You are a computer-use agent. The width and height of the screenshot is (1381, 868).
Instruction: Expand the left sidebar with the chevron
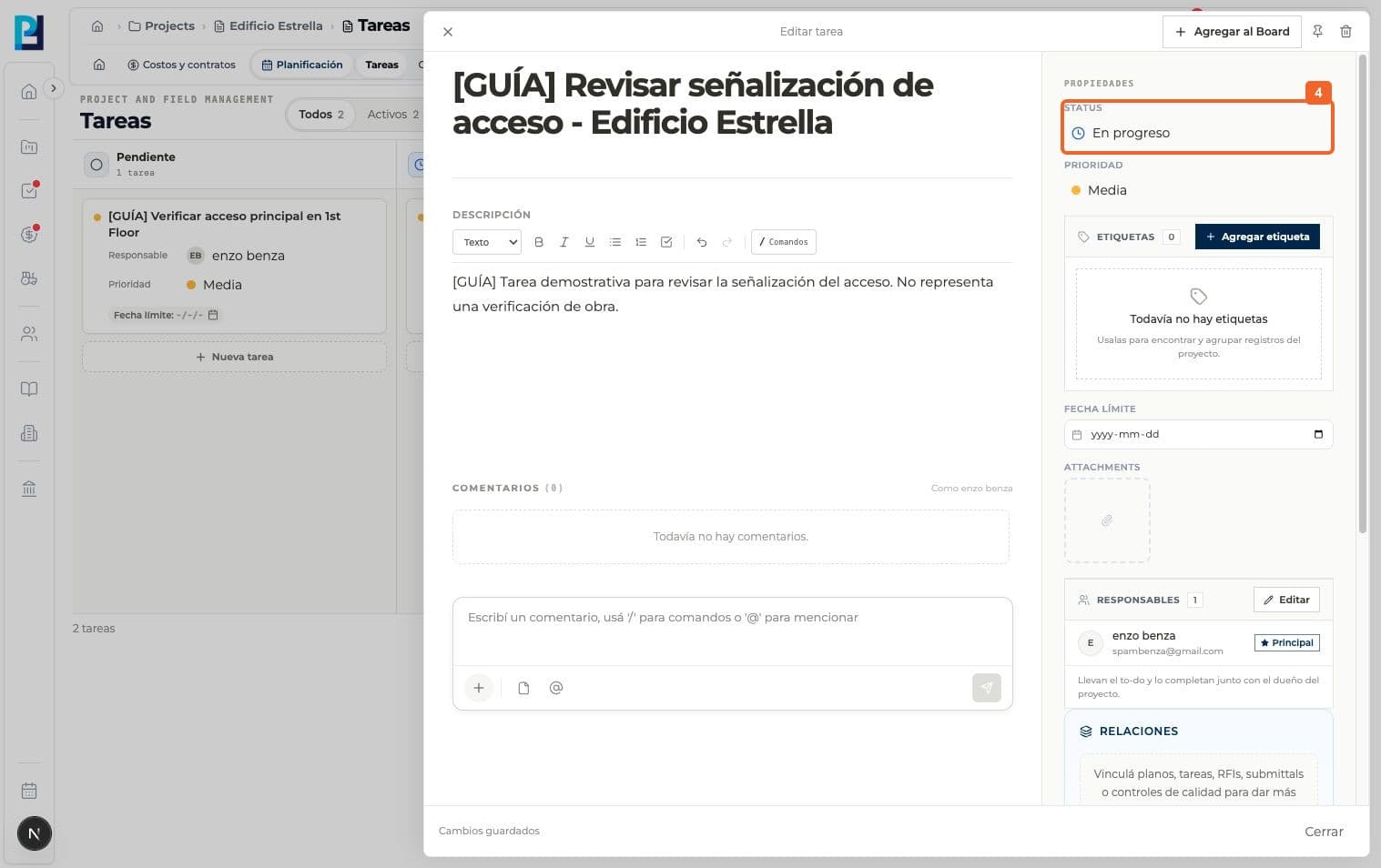[x=54, y=88]
